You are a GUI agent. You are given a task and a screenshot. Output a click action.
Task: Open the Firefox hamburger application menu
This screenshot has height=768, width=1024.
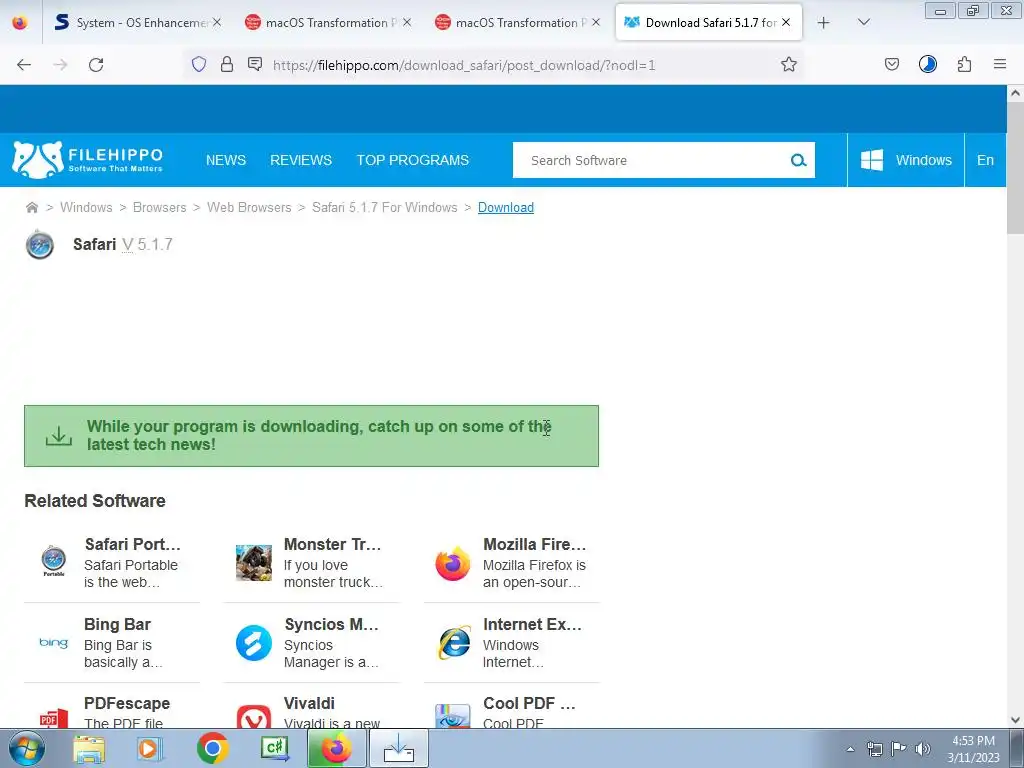coord(1000,64)
